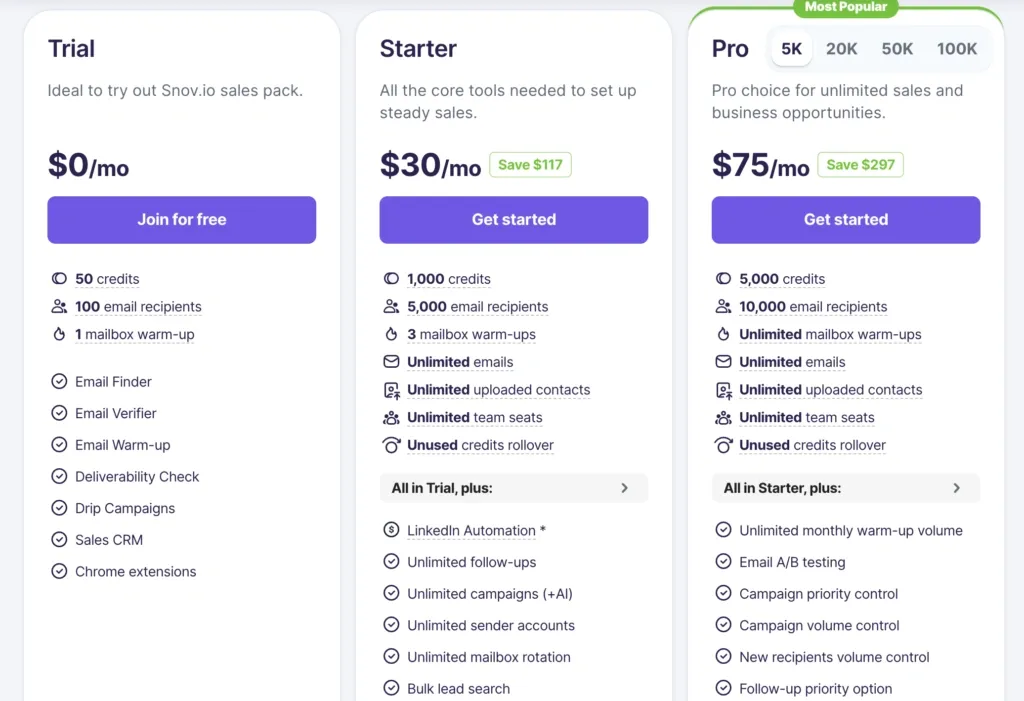Select the 20K Pro plan tier

point(842,48)
